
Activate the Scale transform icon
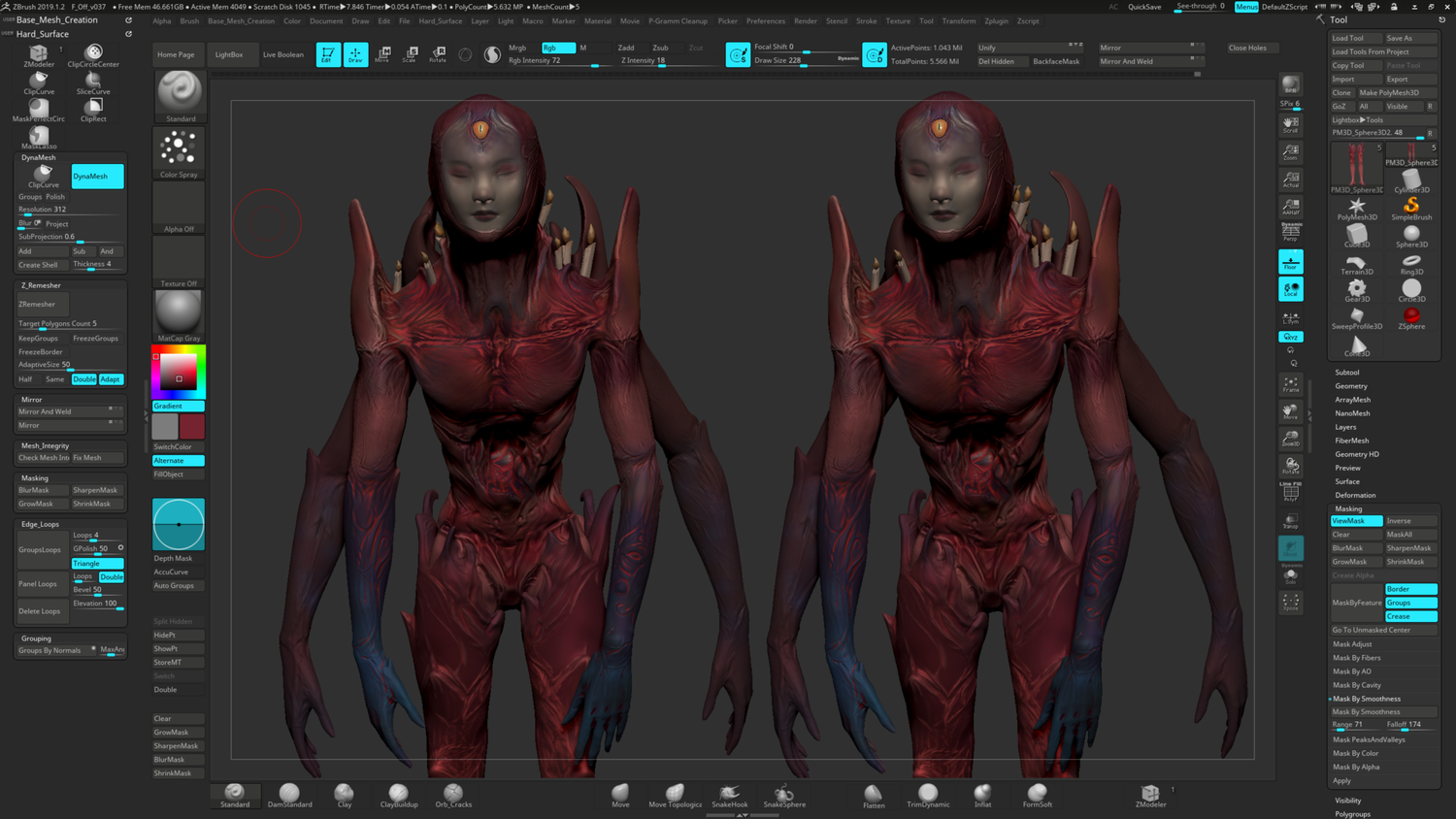(410, 54)
